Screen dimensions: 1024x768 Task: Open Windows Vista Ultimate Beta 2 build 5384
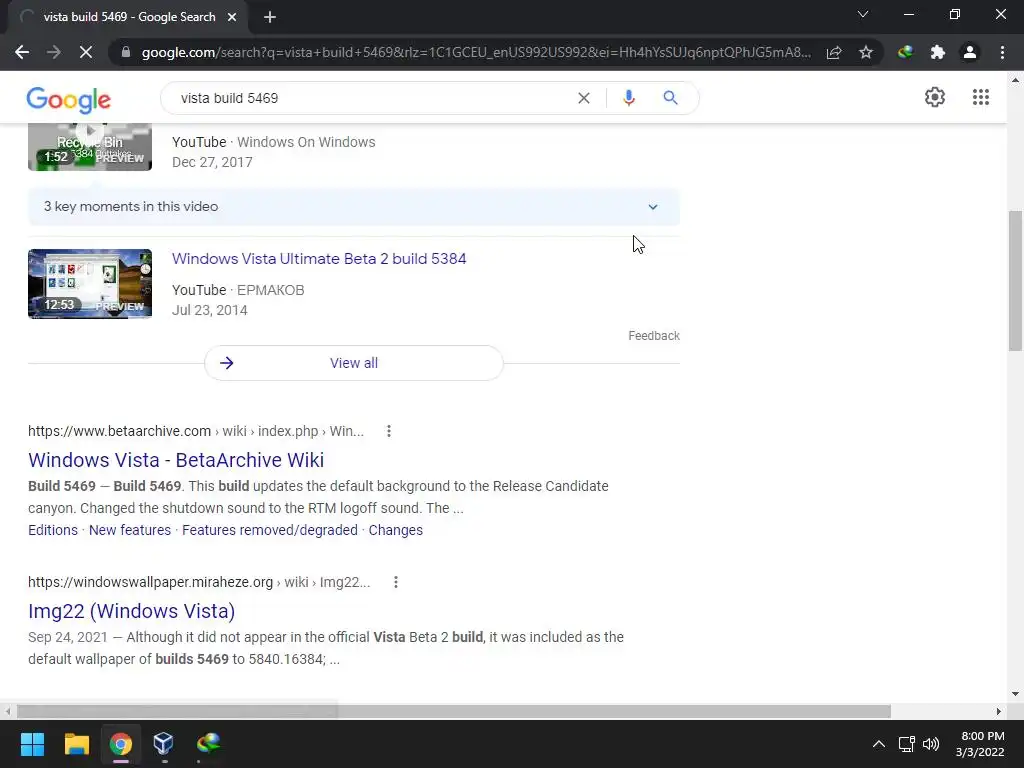tap(319, 259)
